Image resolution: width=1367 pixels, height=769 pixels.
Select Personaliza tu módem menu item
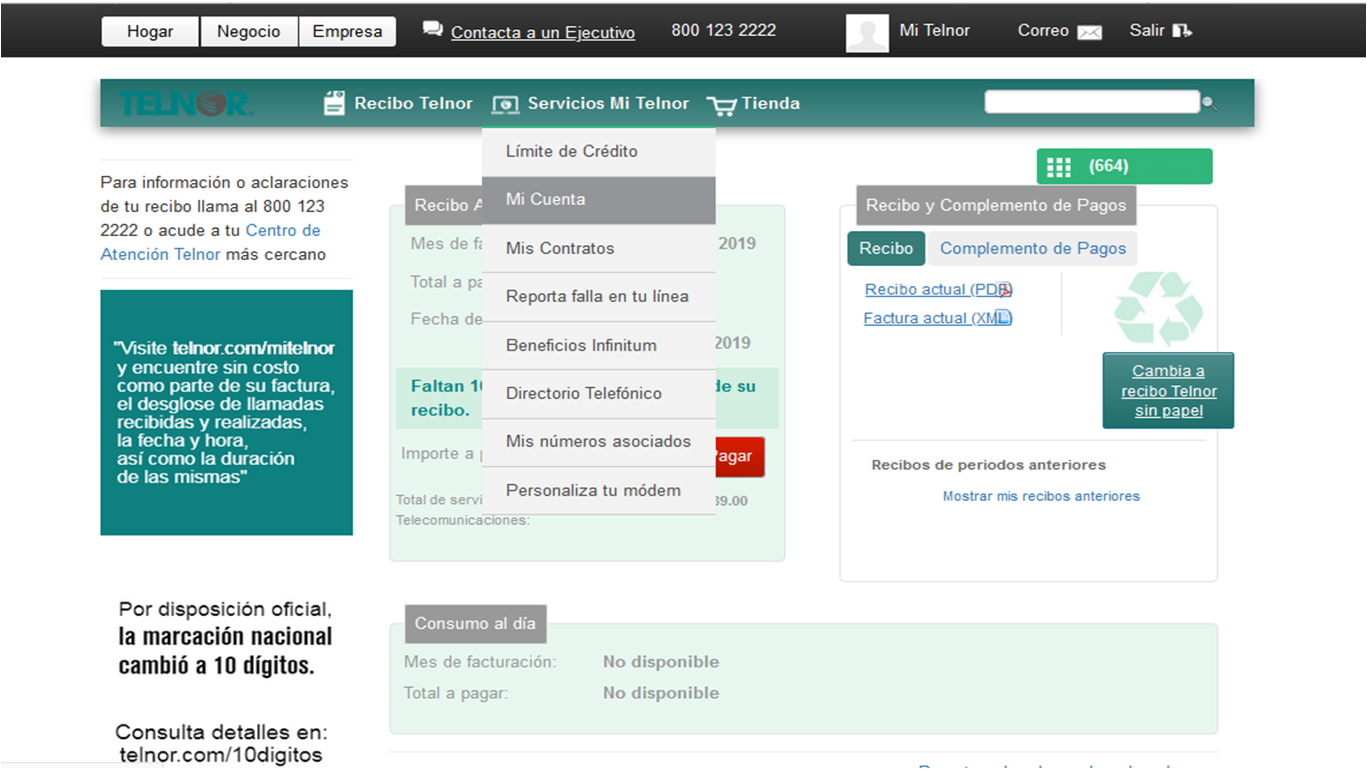click(598, 490)
